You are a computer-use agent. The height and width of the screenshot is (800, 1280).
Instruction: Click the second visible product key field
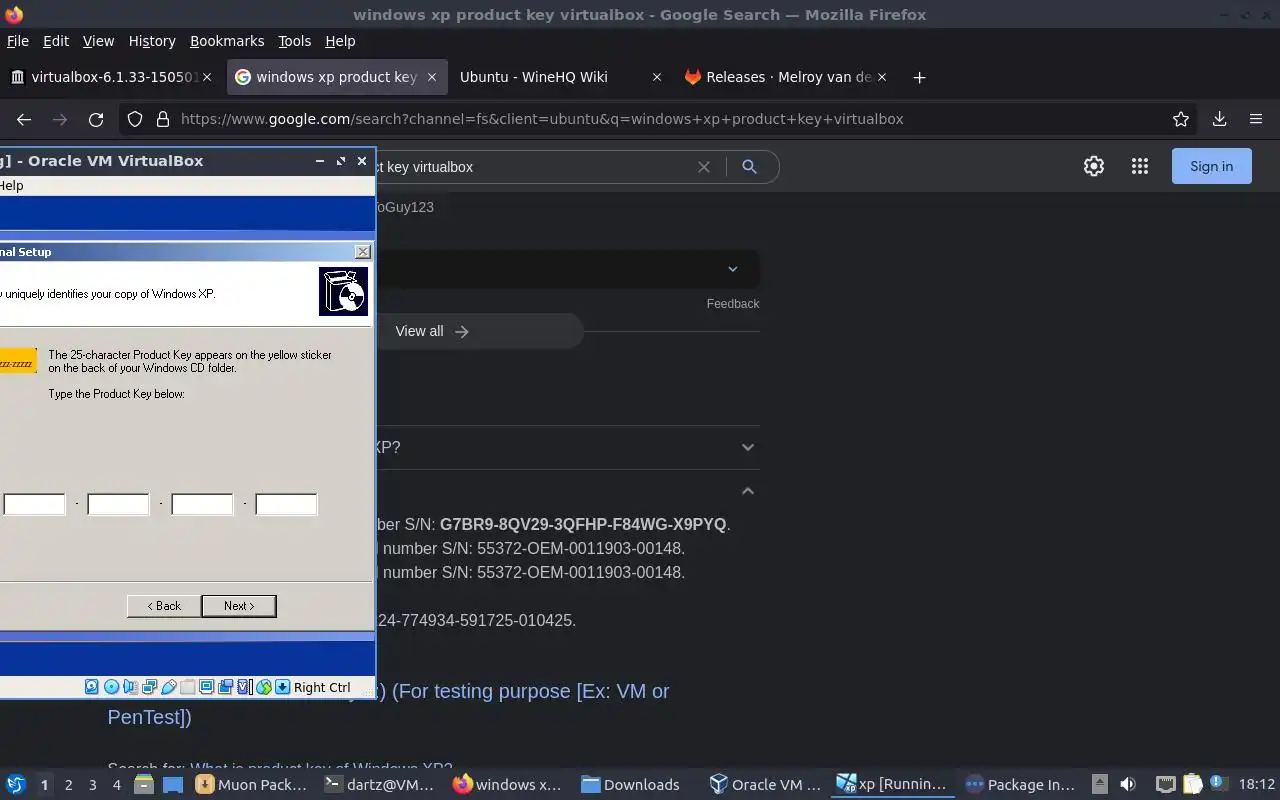pos(118,504)
